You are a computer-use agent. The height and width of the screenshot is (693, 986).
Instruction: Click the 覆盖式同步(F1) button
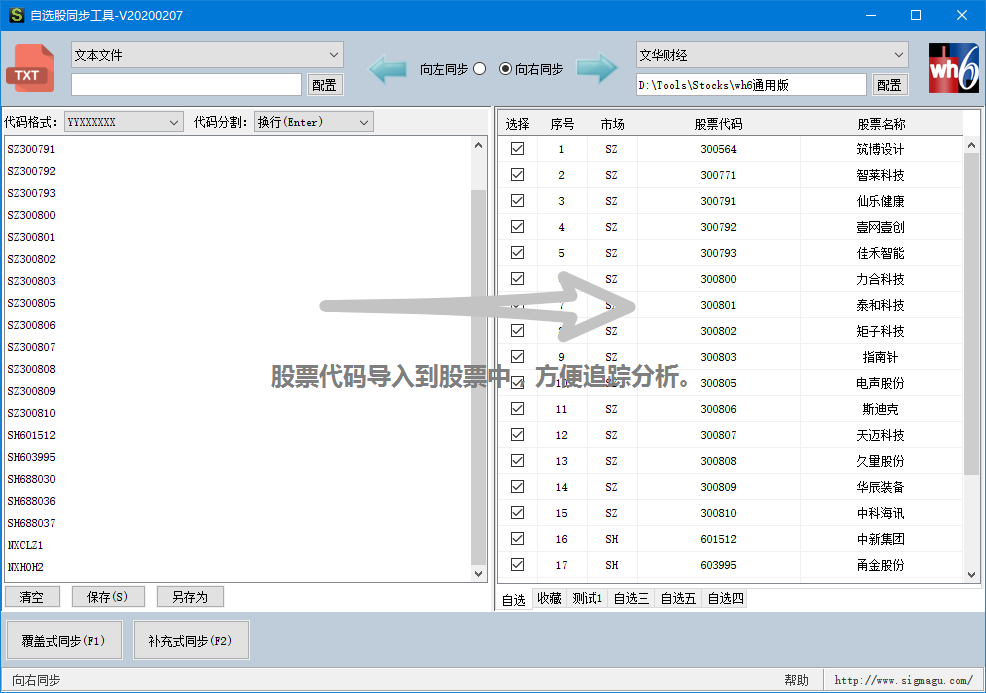pos(64,641)
